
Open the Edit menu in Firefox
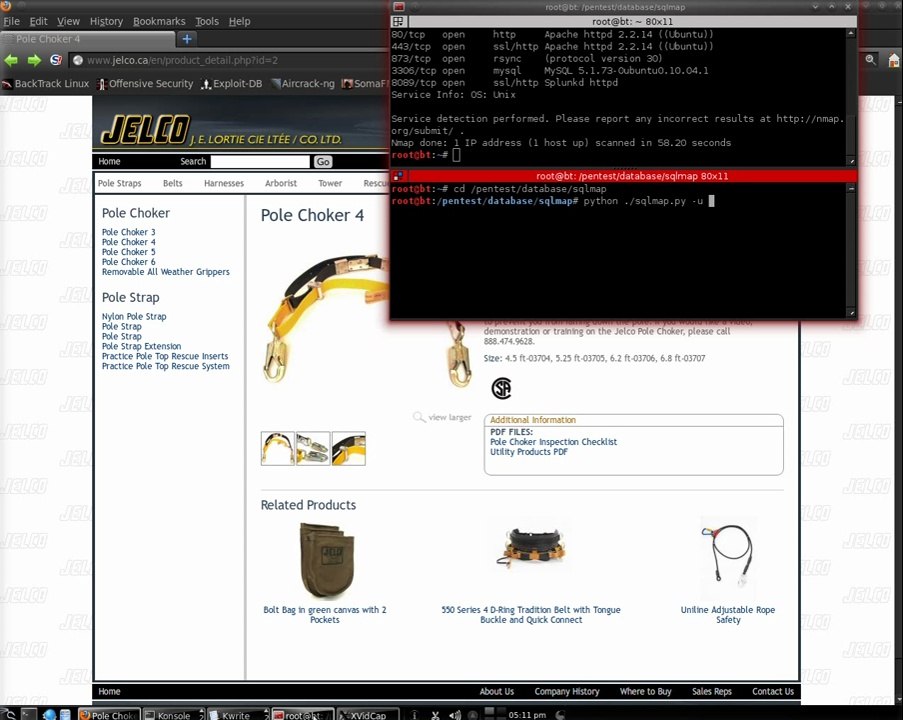point(39,21)
